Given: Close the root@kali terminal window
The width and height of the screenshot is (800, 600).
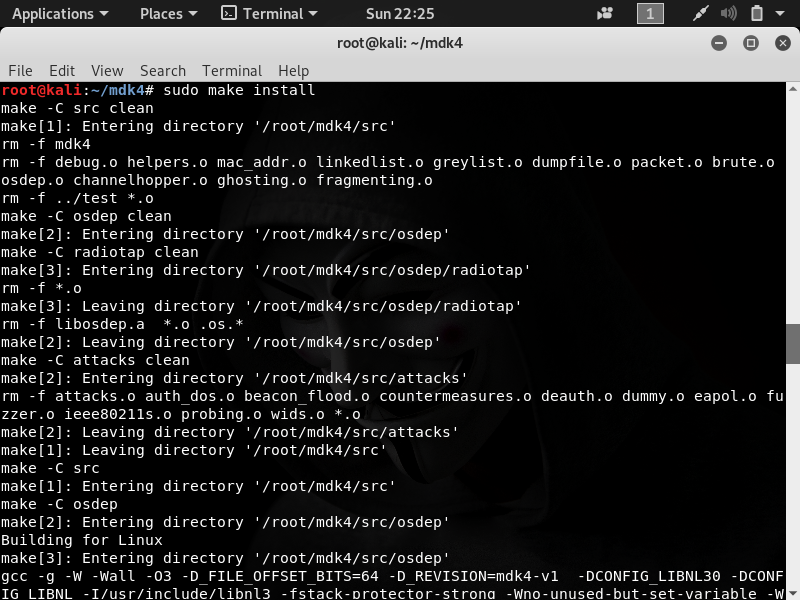Looking at the screenshot, I should [x=782, y=43].
